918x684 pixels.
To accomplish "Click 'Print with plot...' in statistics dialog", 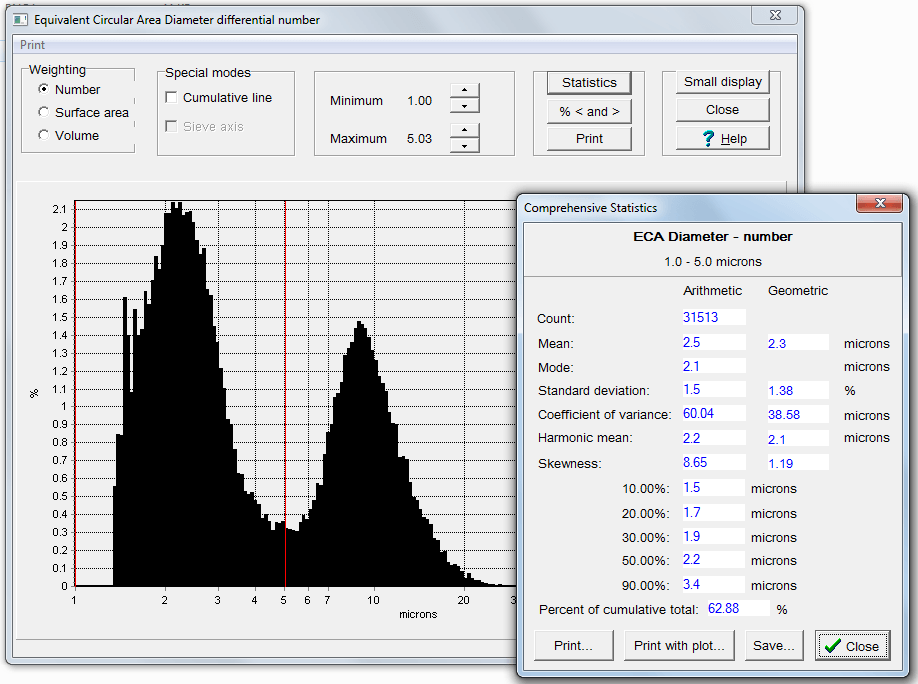I will [x=679, y=646].
